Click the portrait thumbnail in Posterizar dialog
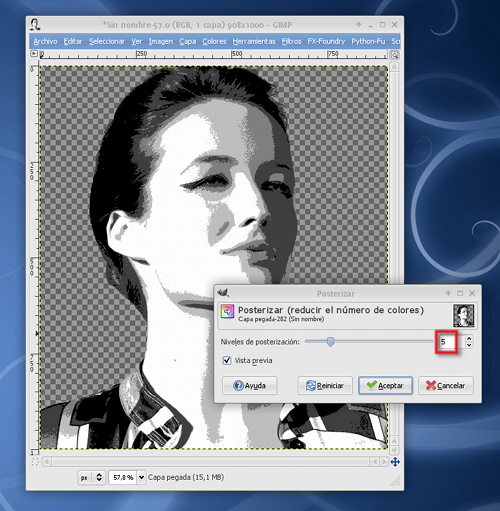Screen dimensions: 500x511 click(x=463, y=315)
